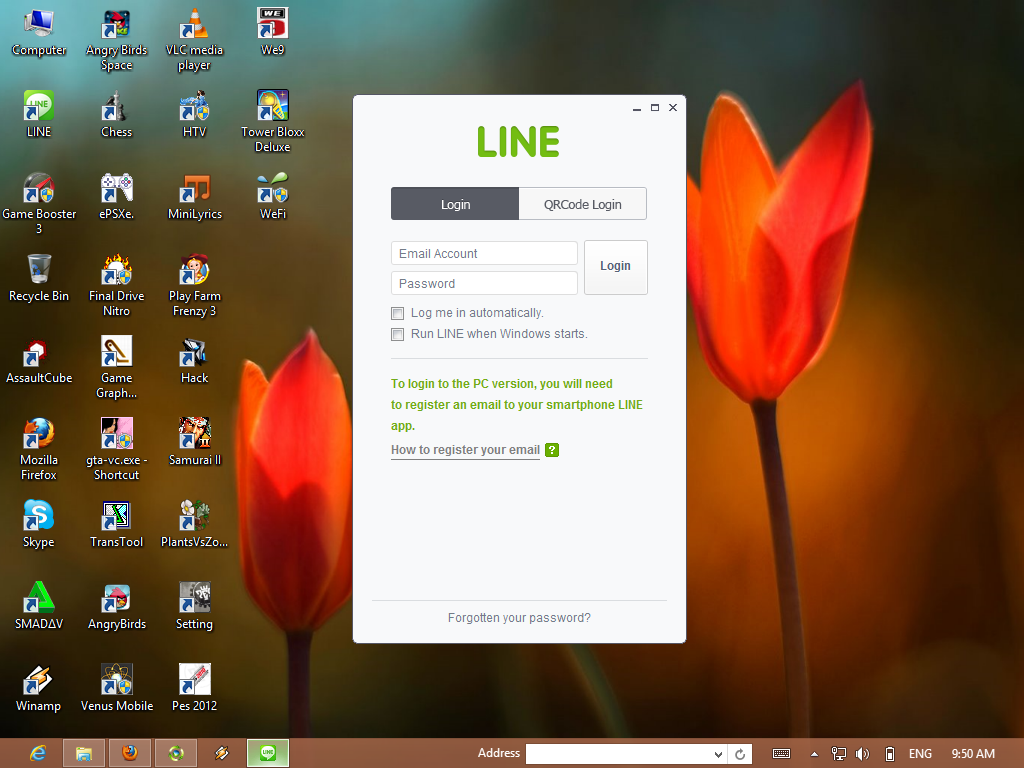
Task: Select Game Booster 3 shortcut
Action: (39, 204)
